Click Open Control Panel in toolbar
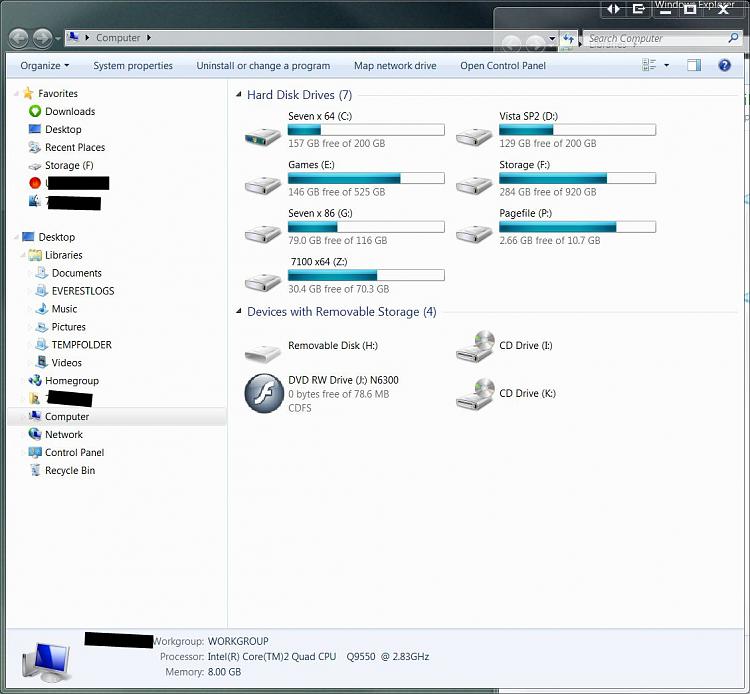The height and width of the screenshot is (694, 750). [503, 66]
